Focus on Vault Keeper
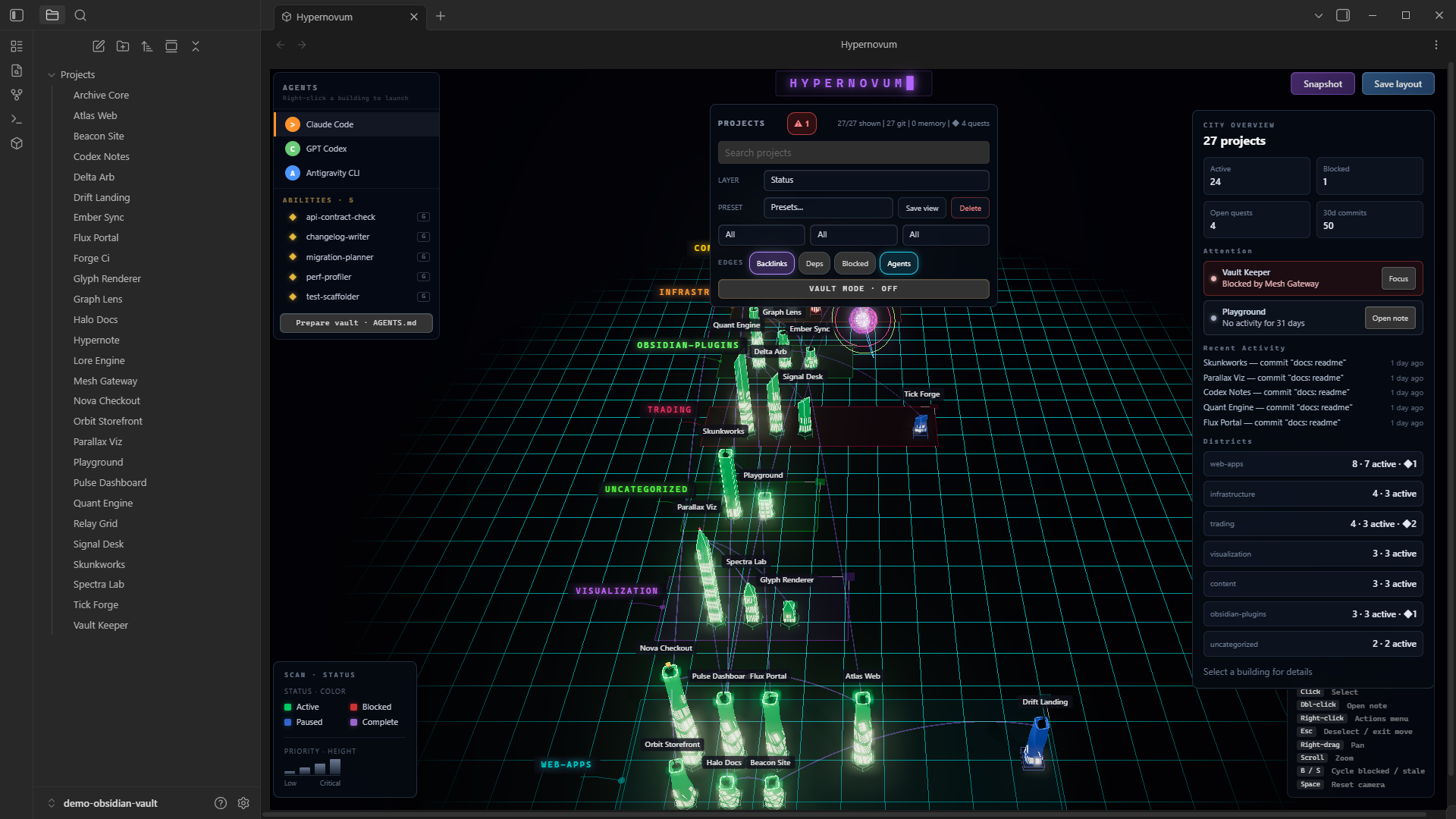 coord(1398,278)
